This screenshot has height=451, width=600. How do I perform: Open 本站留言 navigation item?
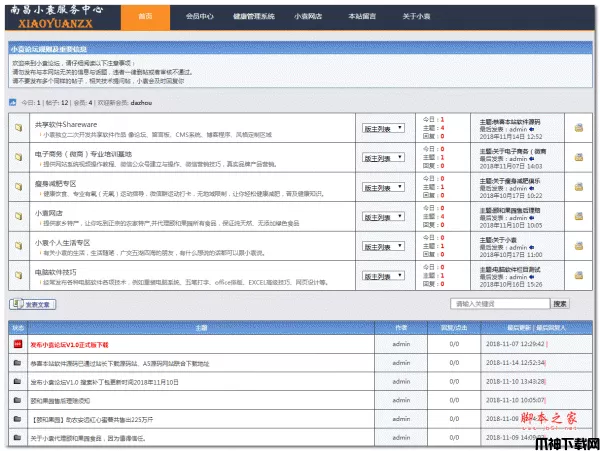(362, 16)
